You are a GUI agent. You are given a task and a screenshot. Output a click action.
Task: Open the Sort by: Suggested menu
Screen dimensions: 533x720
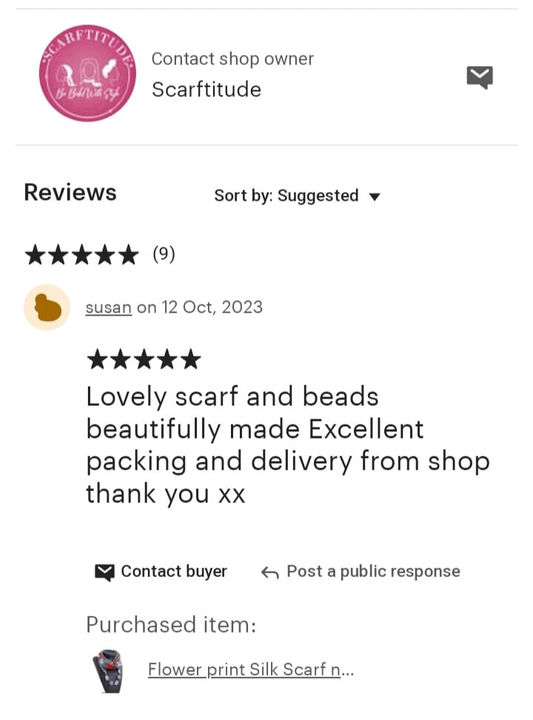coord(297,196)
